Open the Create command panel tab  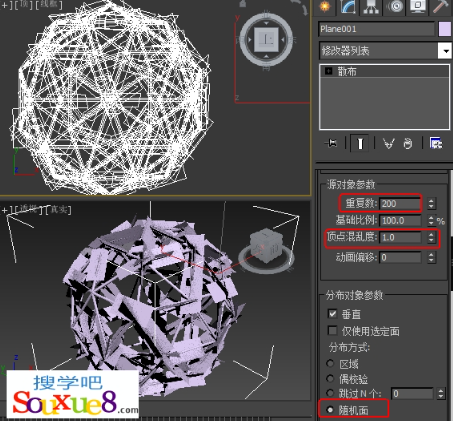coord(324,7)
